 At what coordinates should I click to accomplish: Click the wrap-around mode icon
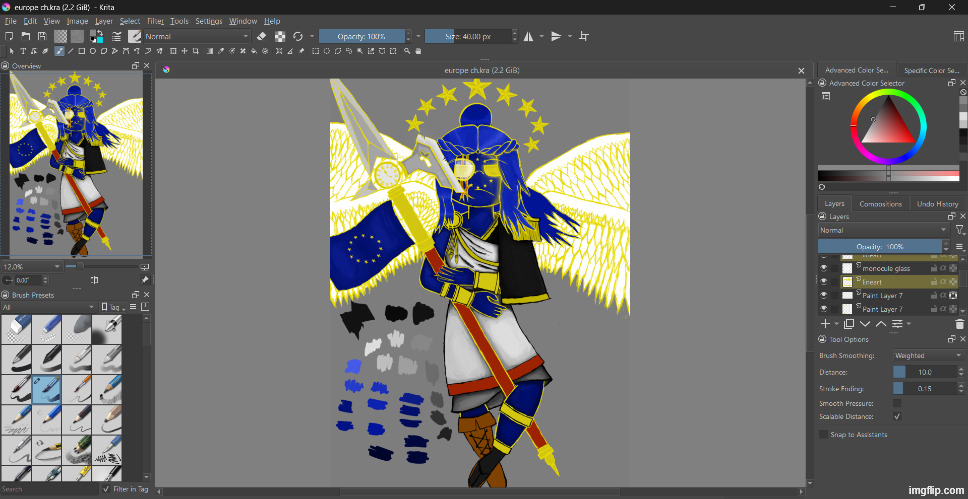coord(584,36)
